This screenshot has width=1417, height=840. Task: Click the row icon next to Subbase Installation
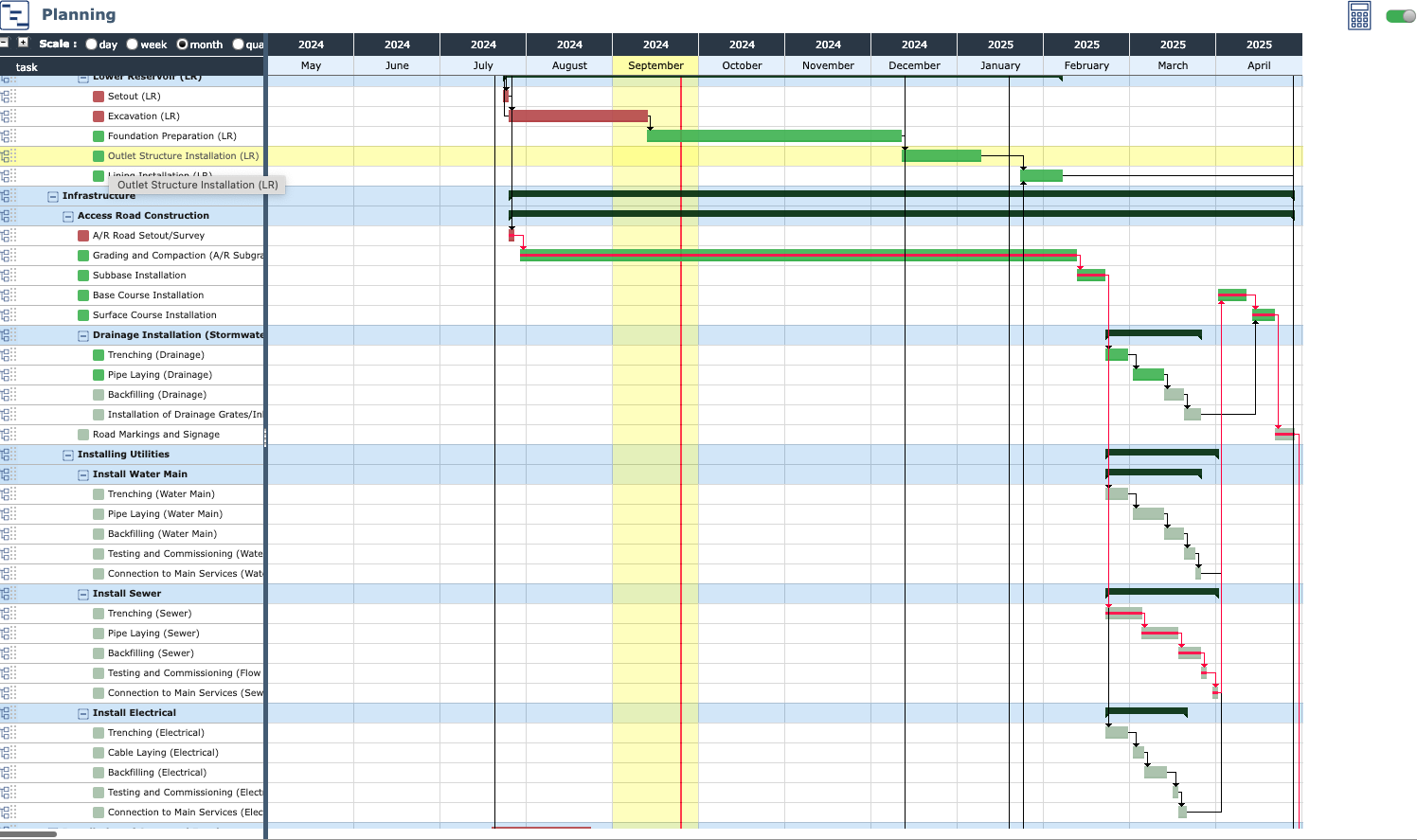pyautogui.click(x=9, y=276)
